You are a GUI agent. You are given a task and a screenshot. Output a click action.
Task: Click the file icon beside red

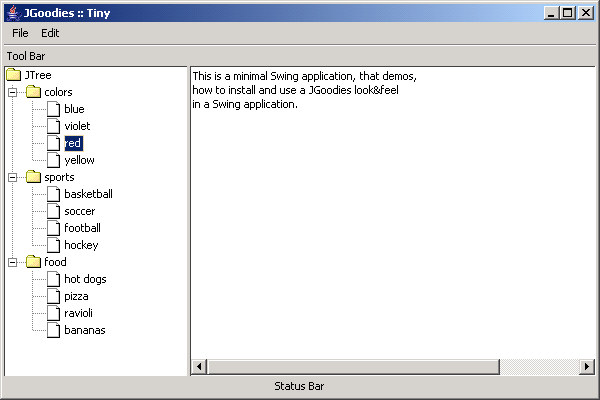(54, 143)
